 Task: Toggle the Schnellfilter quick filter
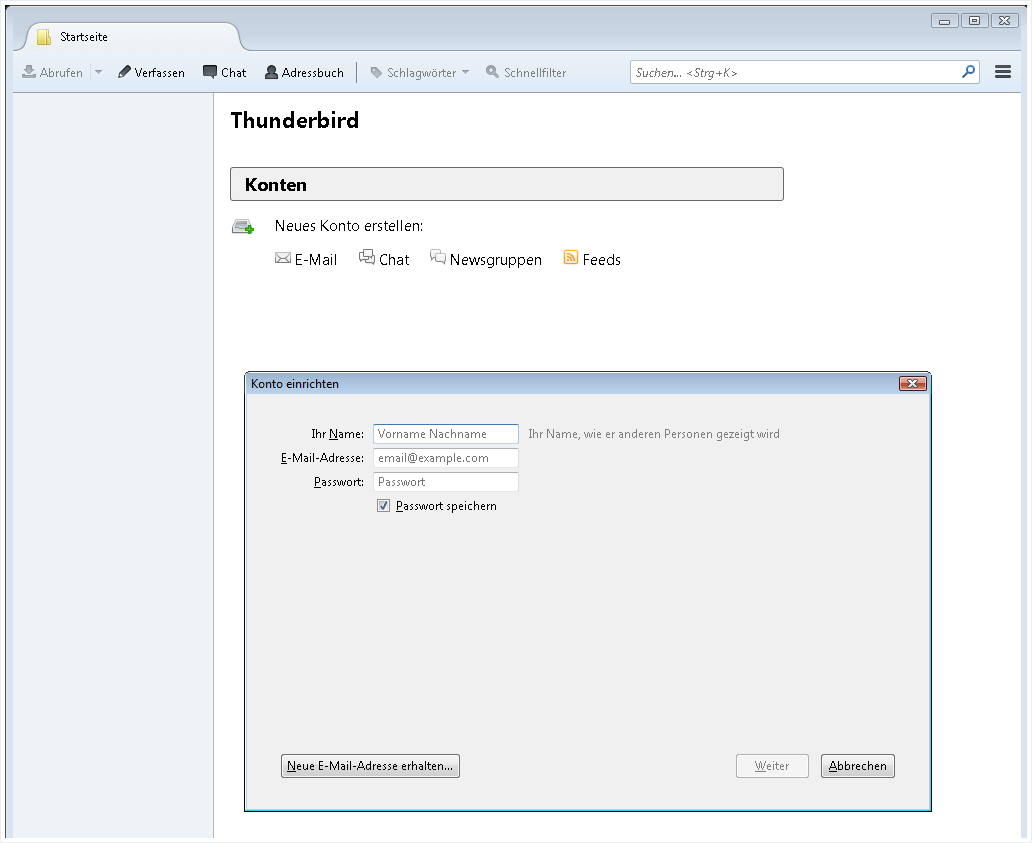tap(526, 72)
